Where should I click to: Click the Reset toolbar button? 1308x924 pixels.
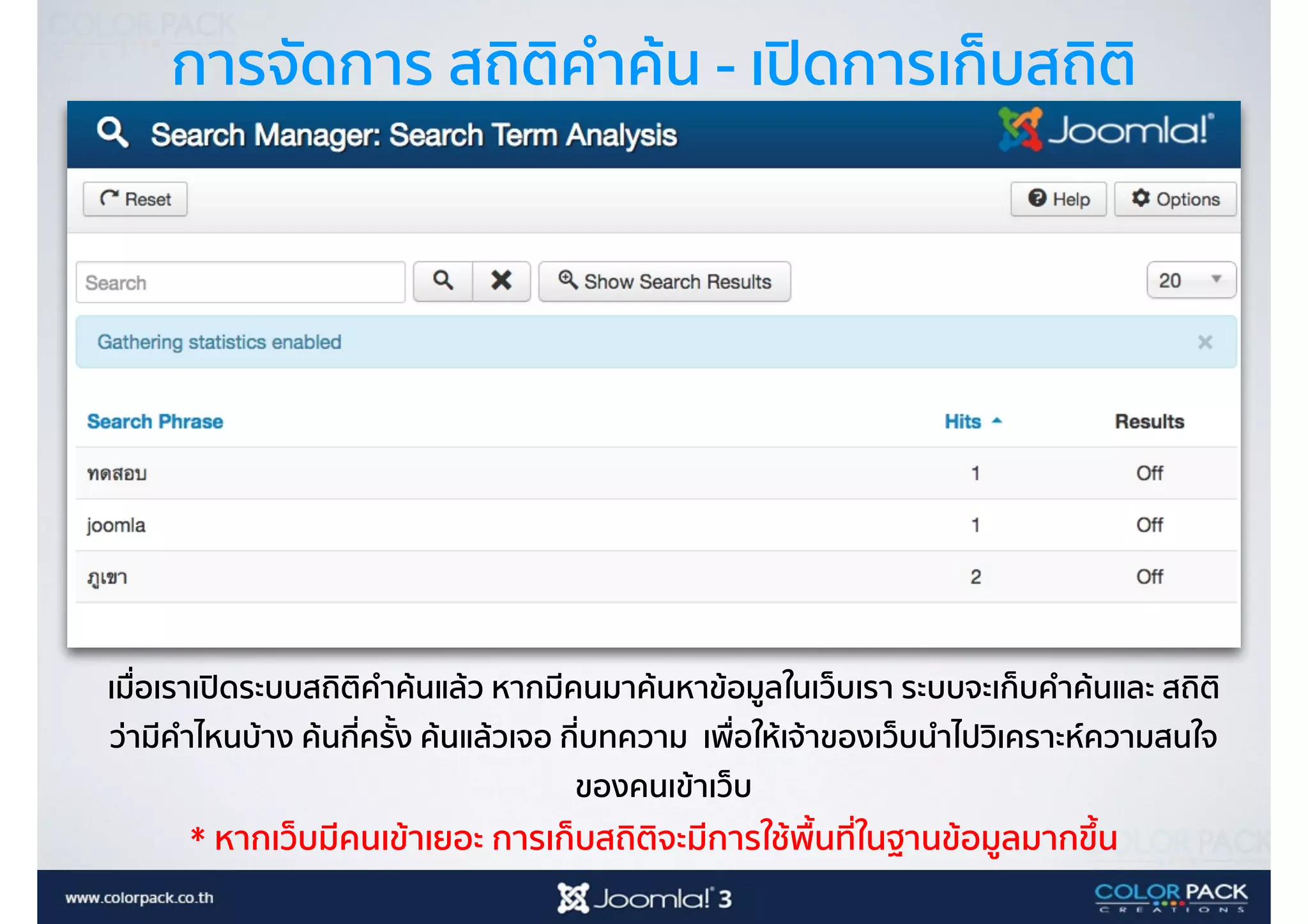pos(135,199)
